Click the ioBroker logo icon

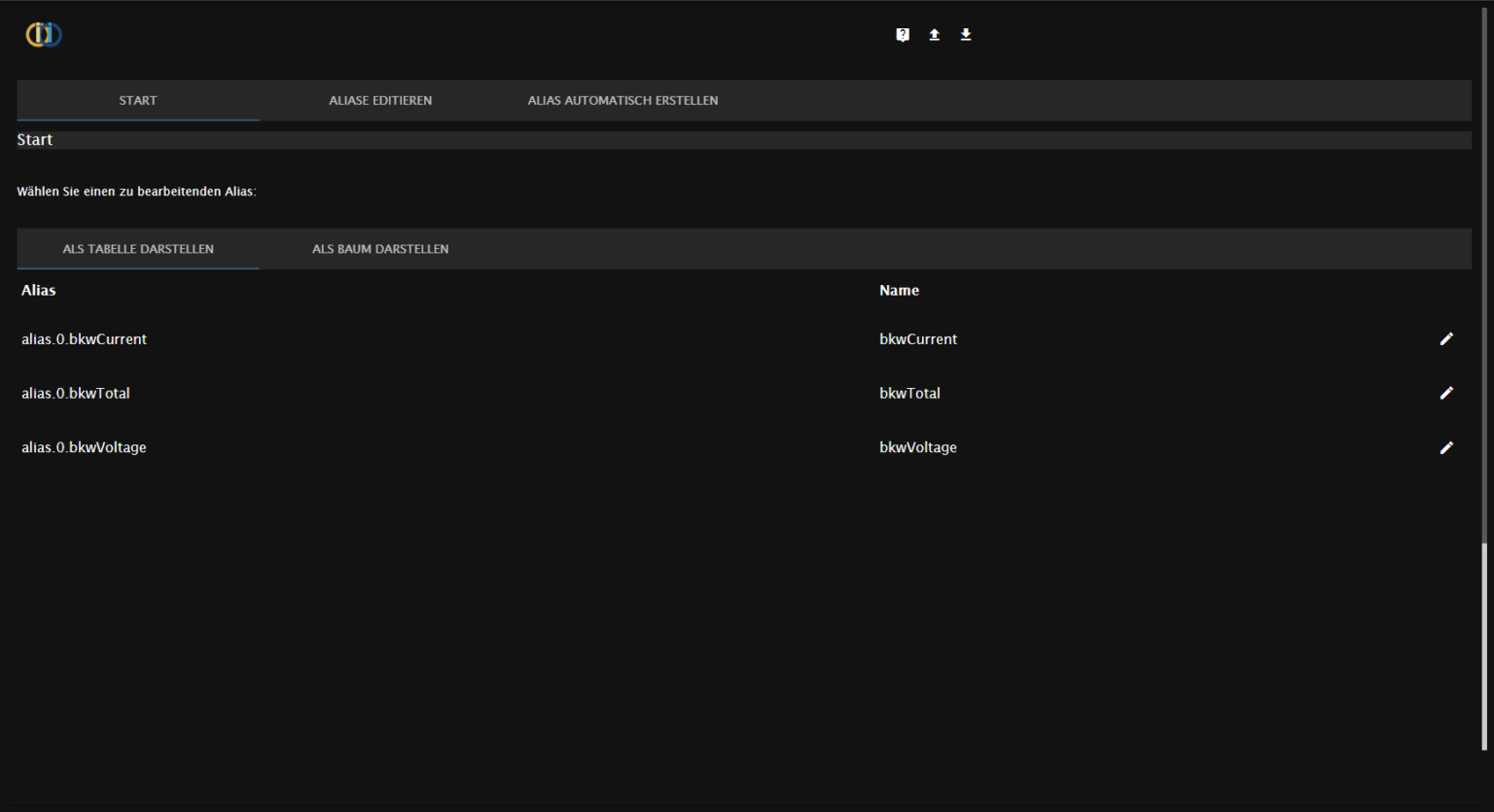[x=43, y=34]
